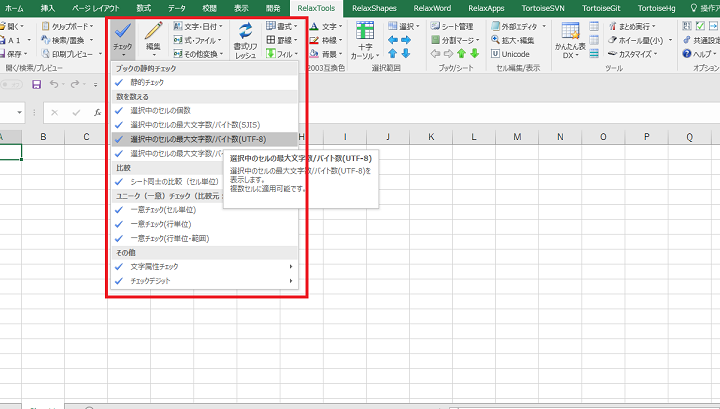Click the middle small table icon beside かんたん表DX

pyautogui.click(x=594, y=40)
